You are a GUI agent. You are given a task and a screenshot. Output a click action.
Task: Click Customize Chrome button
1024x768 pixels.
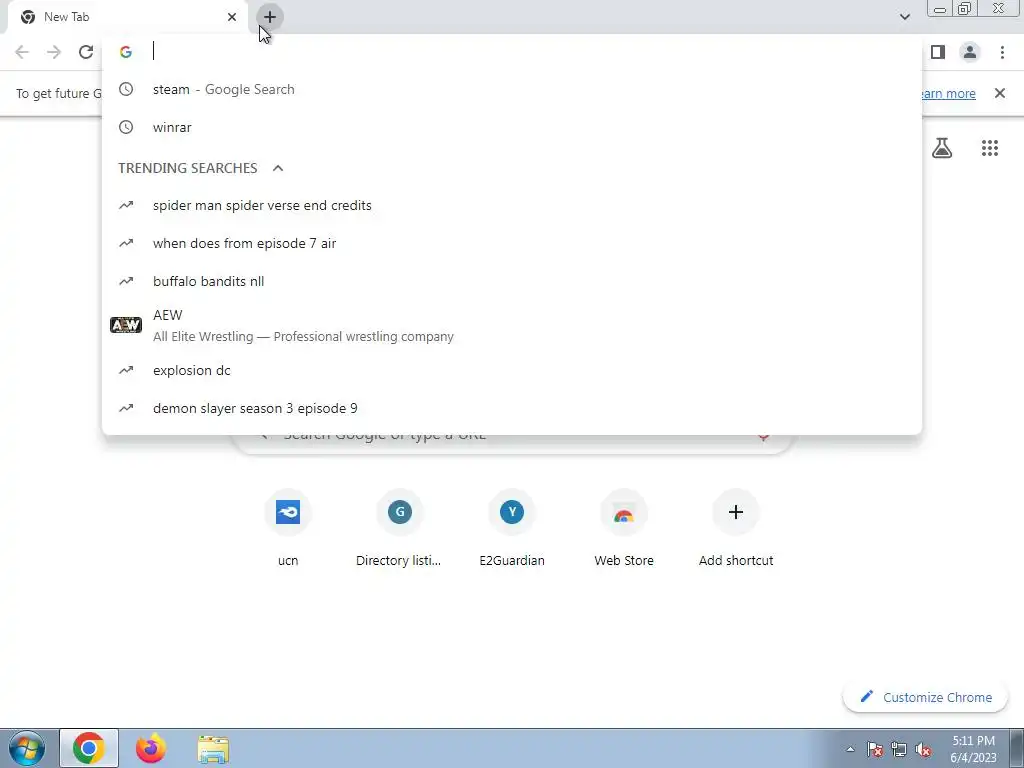925,697
